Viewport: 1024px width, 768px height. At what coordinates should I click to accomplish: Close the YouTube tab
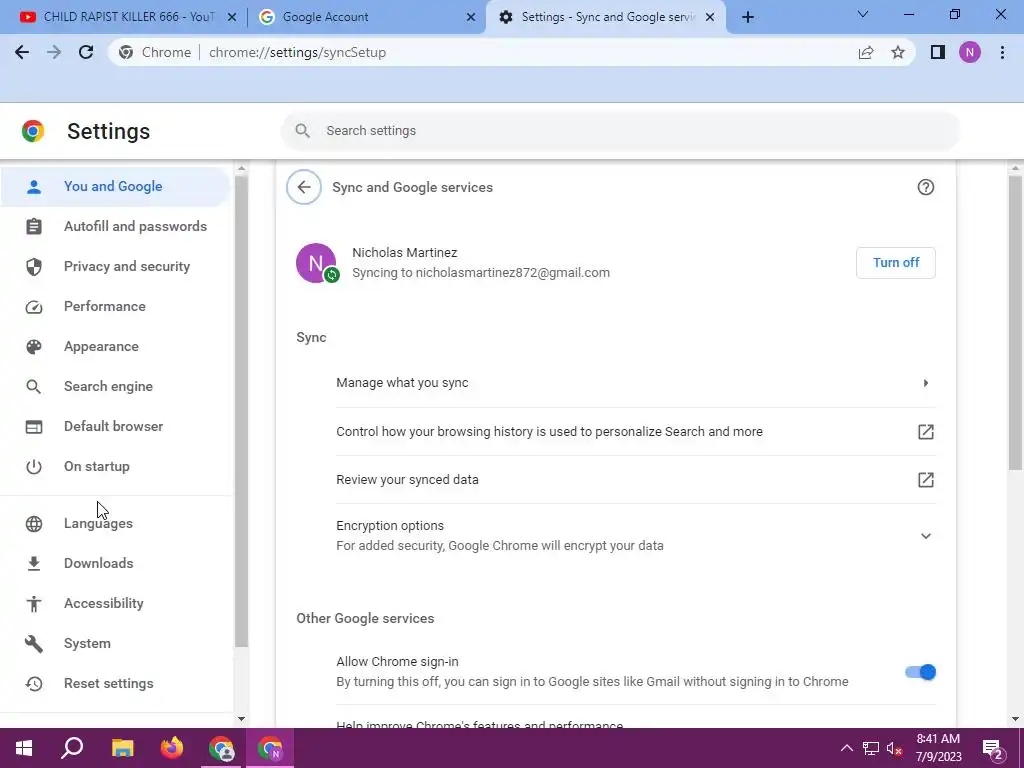coord(232,17)
